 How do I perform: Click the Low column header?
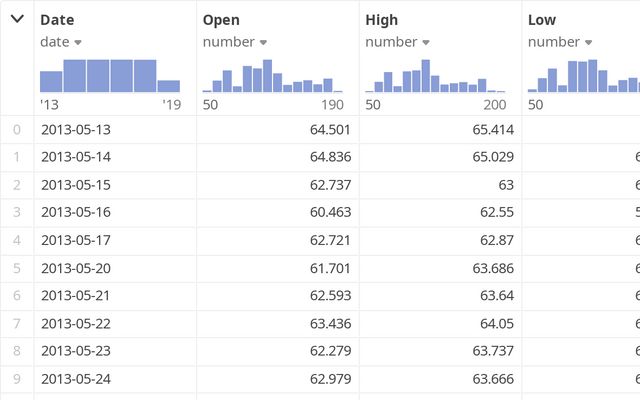coord(542,20)
